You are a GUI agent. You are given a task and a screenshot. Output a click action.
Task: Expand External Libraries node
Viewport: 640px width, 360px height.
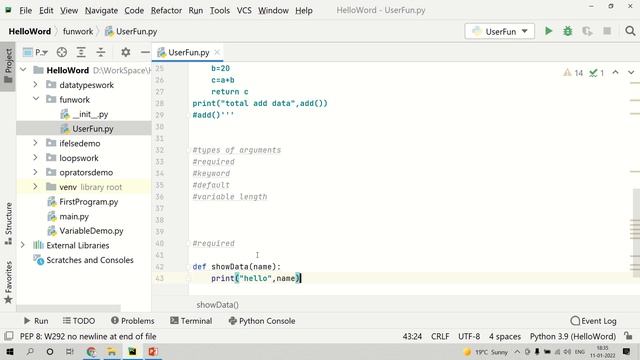point(23,245)
